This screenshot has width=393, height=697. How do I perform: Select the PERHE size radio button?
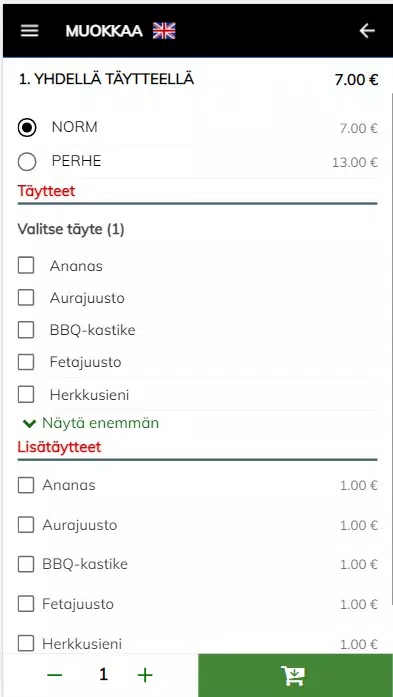pos(27,162)
